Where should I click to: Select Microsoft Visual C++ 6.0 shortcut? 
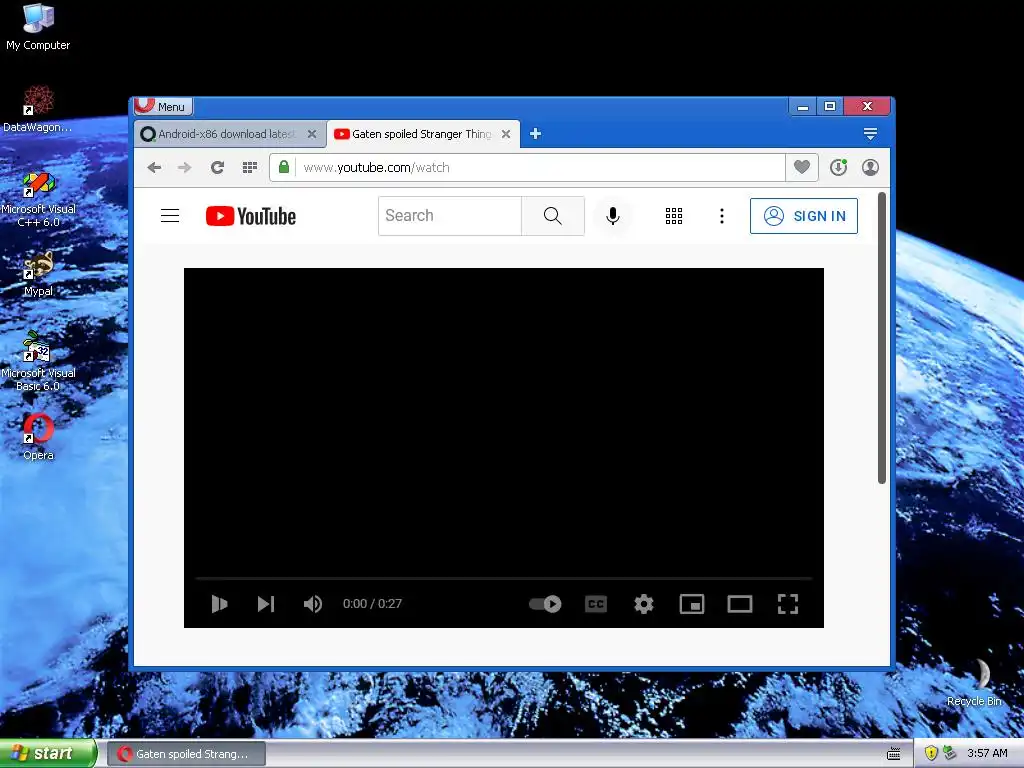pyautogui.click(x=38, y=199)
